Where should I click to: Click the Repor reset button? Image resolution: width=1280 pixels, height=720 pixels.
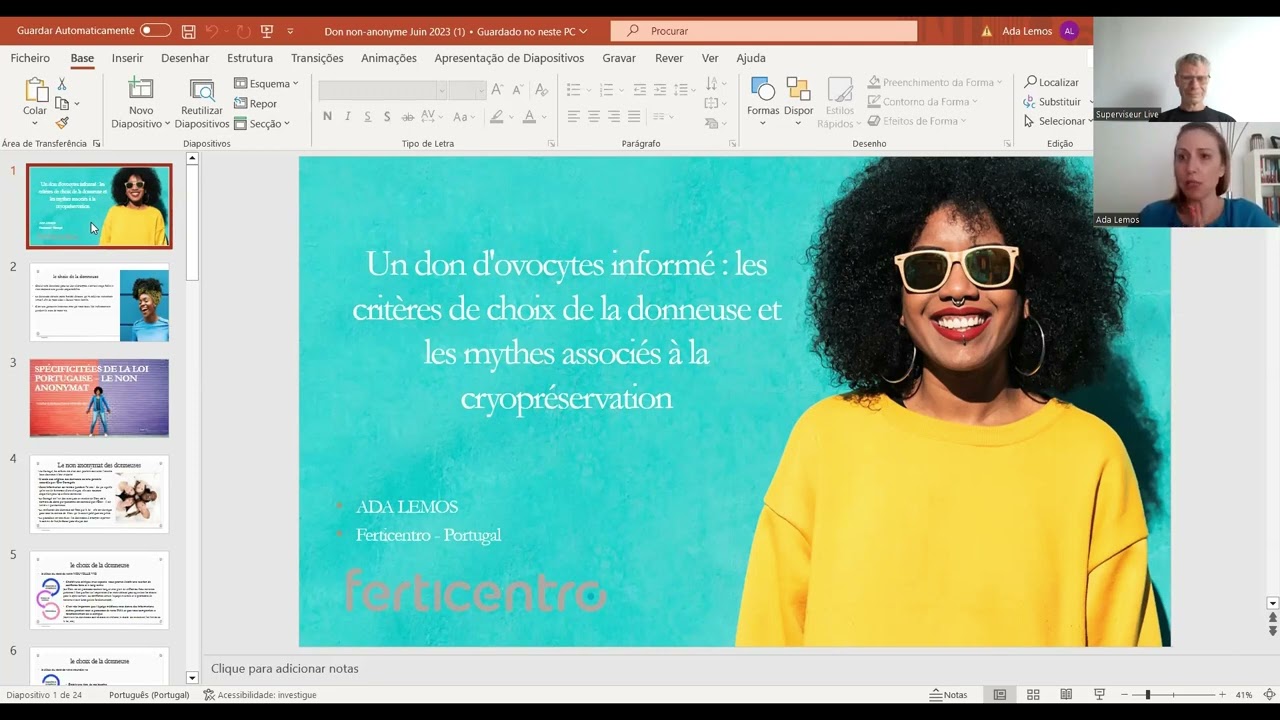[x=256, y=104]
